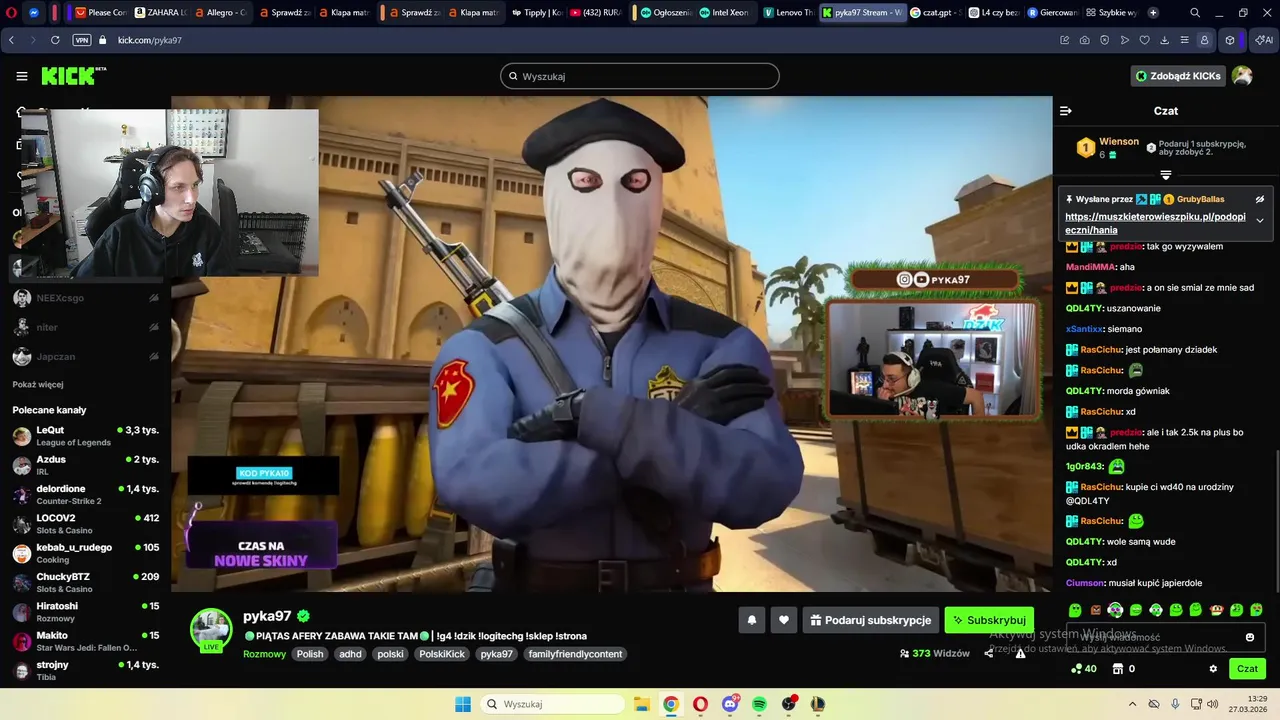Show hidden system tray icons
The width and height of the screenshot is (1280, 720).
[x=1132, y=704]
